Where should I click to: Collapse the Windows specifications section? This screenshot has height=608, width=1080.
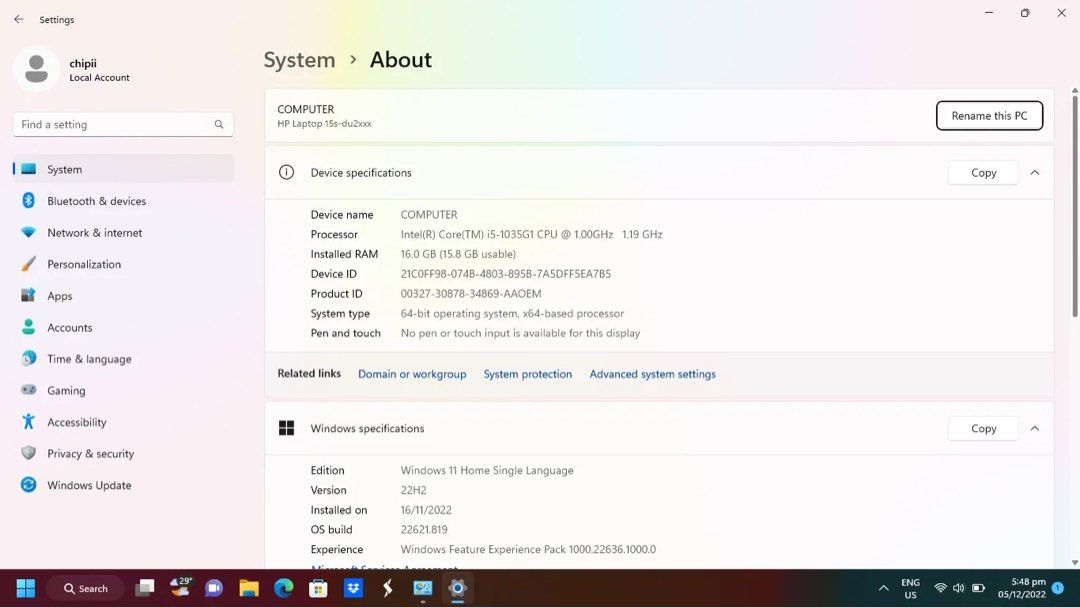click(x=1034, y=429)
